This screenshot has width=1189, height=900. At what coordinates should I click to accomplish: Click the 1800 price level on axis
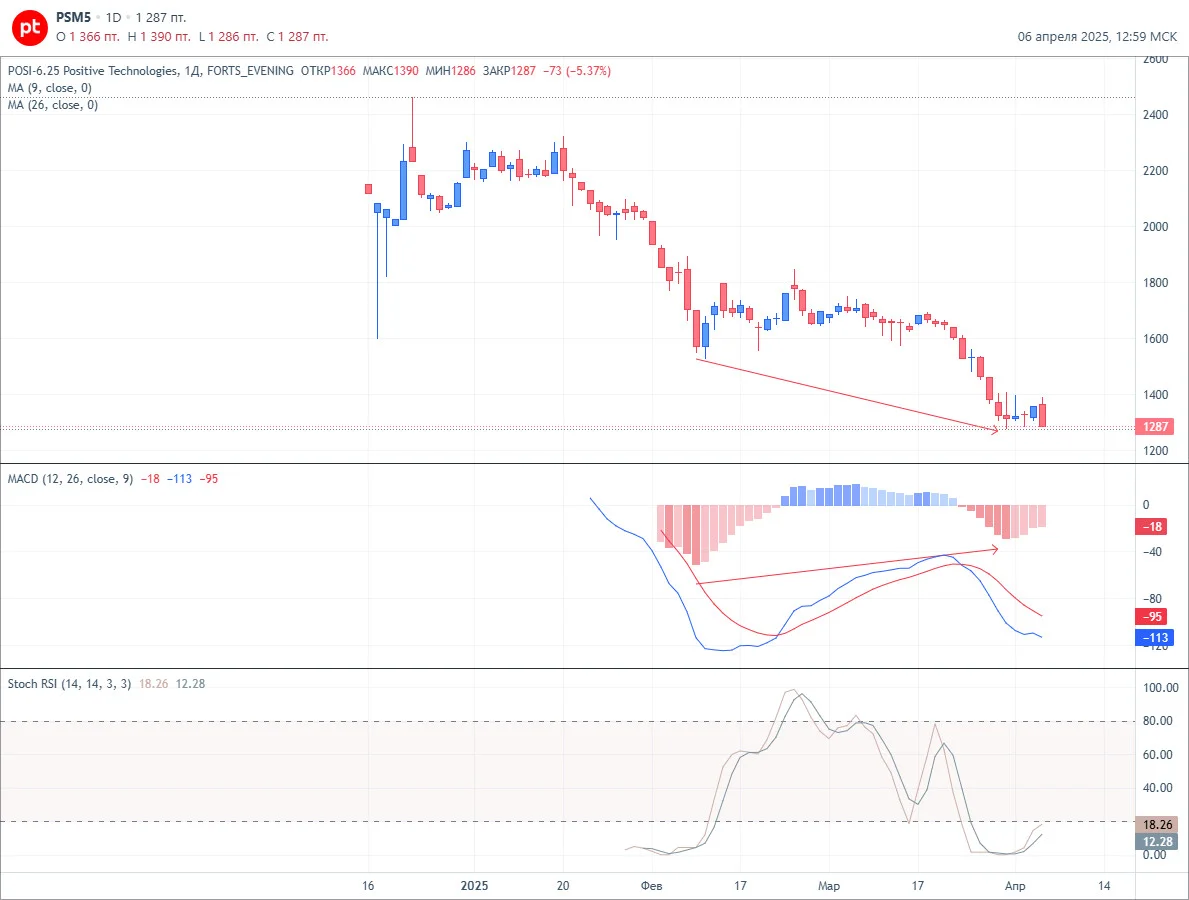[1156, 283]
